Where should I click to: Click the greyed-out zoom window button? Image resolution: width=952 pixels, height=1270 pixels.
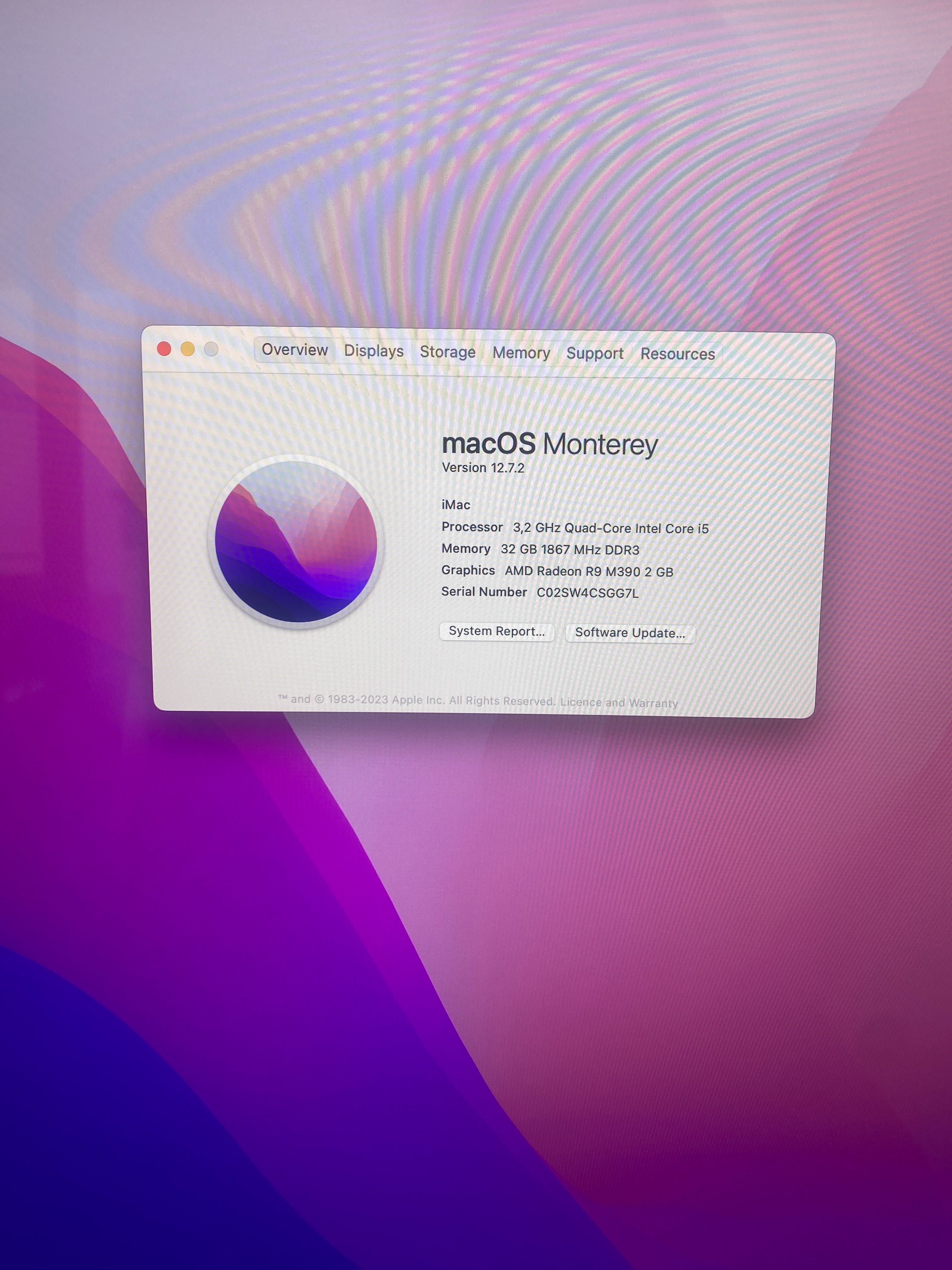click(x=211, y=349)
